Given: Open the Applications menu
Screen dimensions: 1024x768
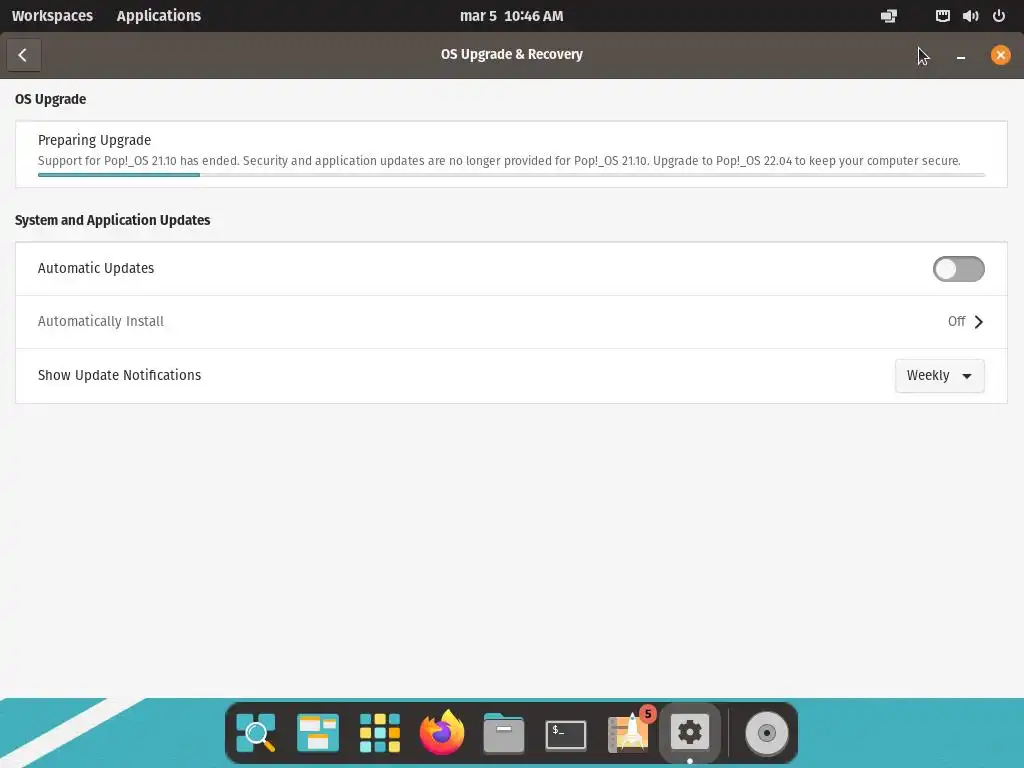Looking at the screenshot, I should [x=159, y=16].
